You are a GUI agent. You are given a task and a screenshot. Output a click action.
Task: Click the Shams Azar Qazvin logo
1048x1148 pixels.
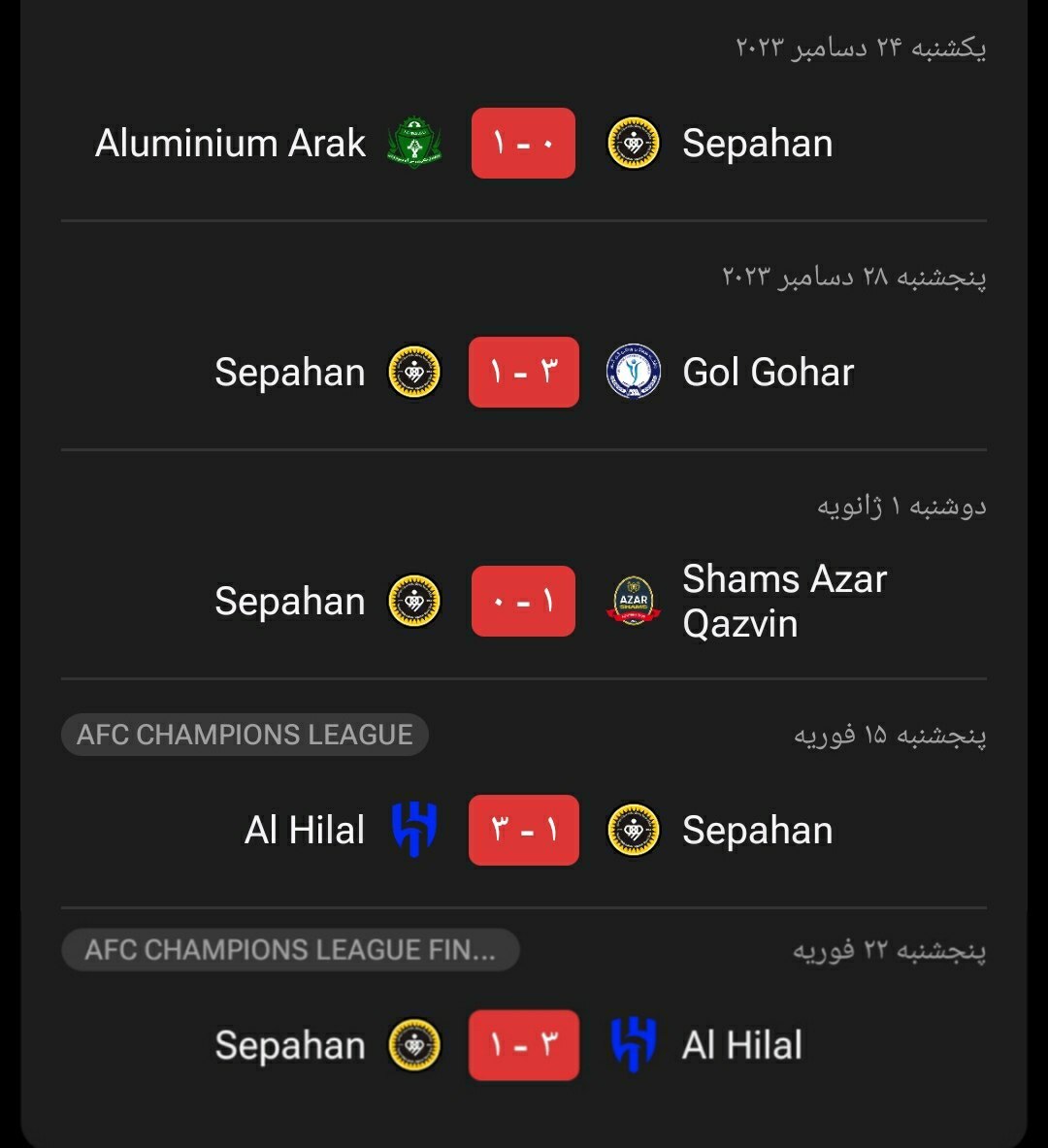(x=634, y=602)
